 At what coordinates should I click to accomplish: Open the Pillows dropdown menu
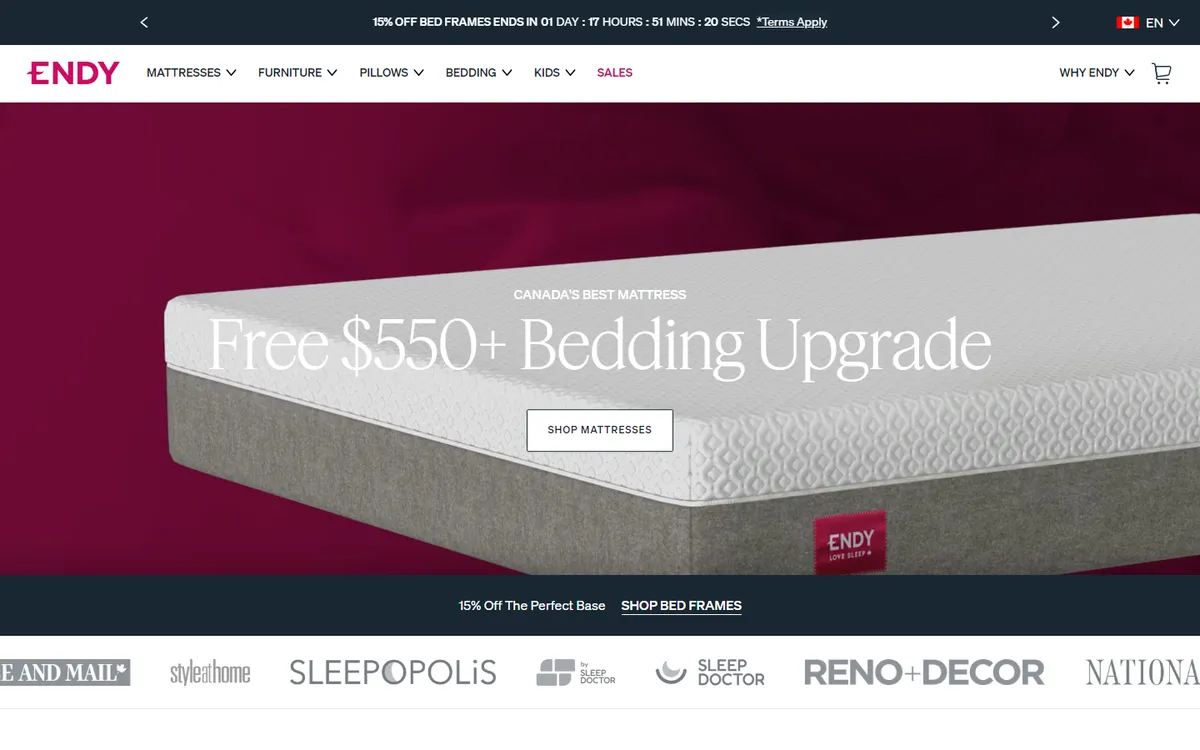coord(392,73)
